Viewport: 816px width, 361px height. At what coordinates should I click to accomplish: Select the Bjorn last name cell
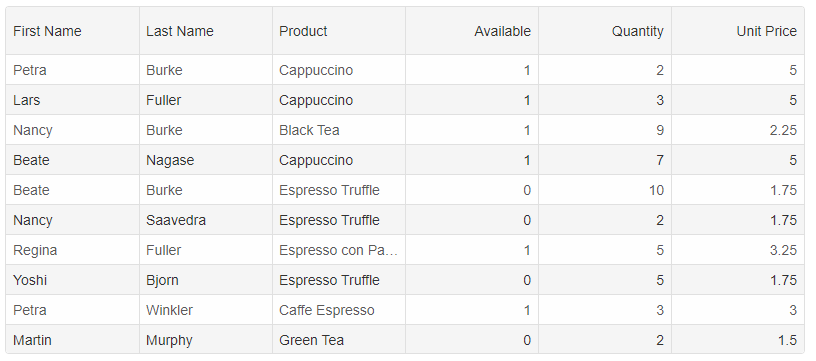[x=206, y=280]
